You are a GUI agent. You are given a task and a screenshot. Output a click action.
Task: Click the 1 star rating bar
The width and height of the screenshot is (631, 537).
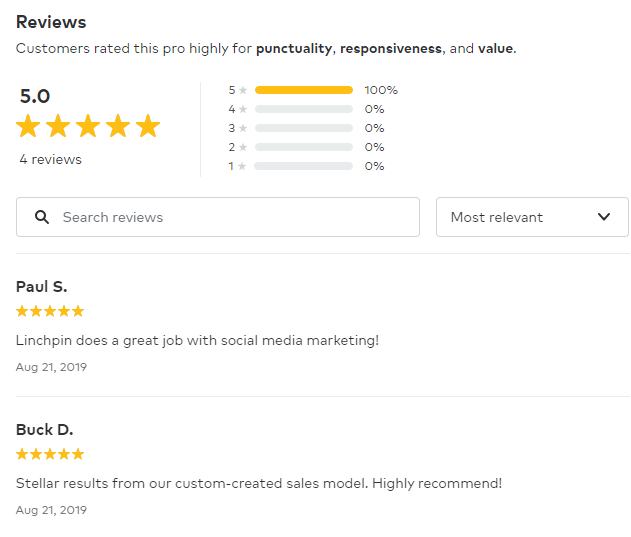coord(304,166)
